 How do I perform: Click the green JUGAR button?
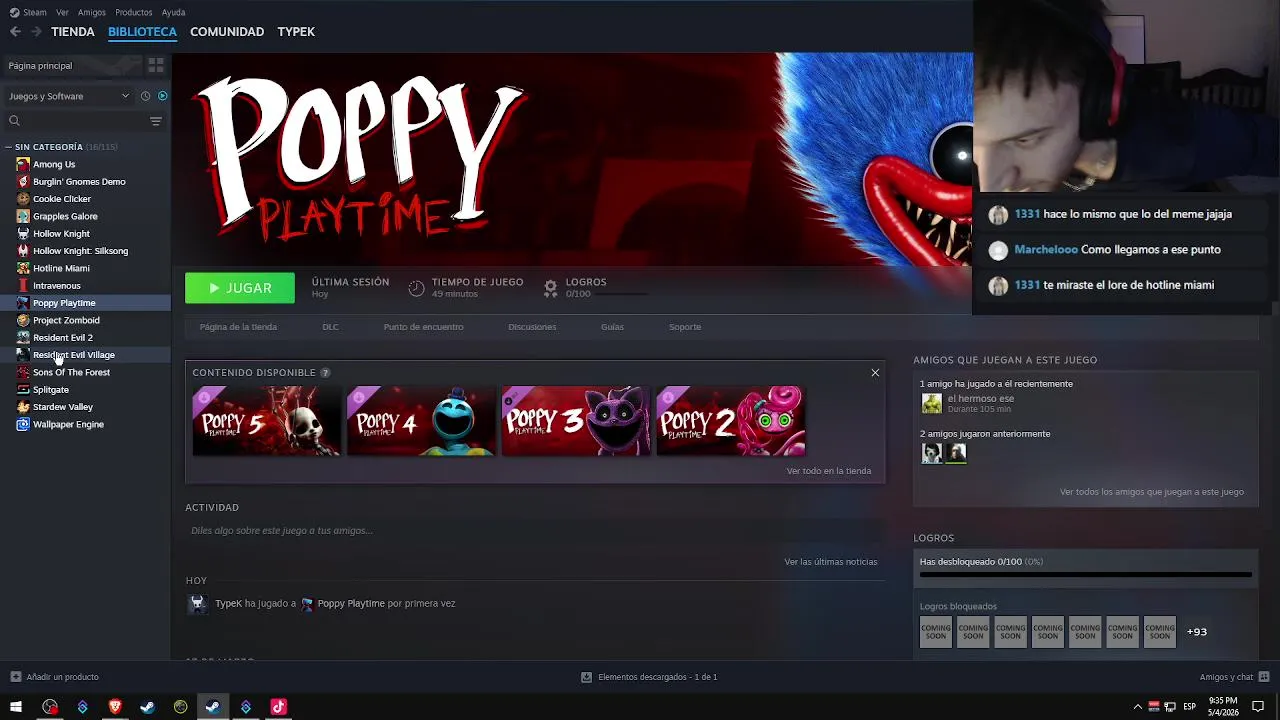tap(240, 288)
